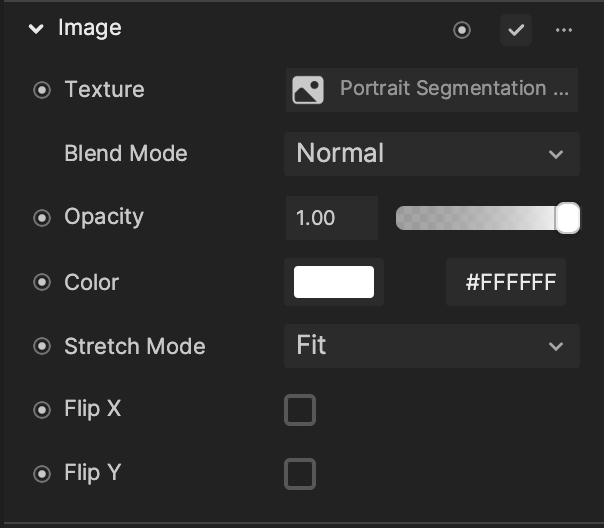This screenshot has height=528, width=604.
Task: Click the keyframe dot beside Flip X
Action: tap(42, 410)
